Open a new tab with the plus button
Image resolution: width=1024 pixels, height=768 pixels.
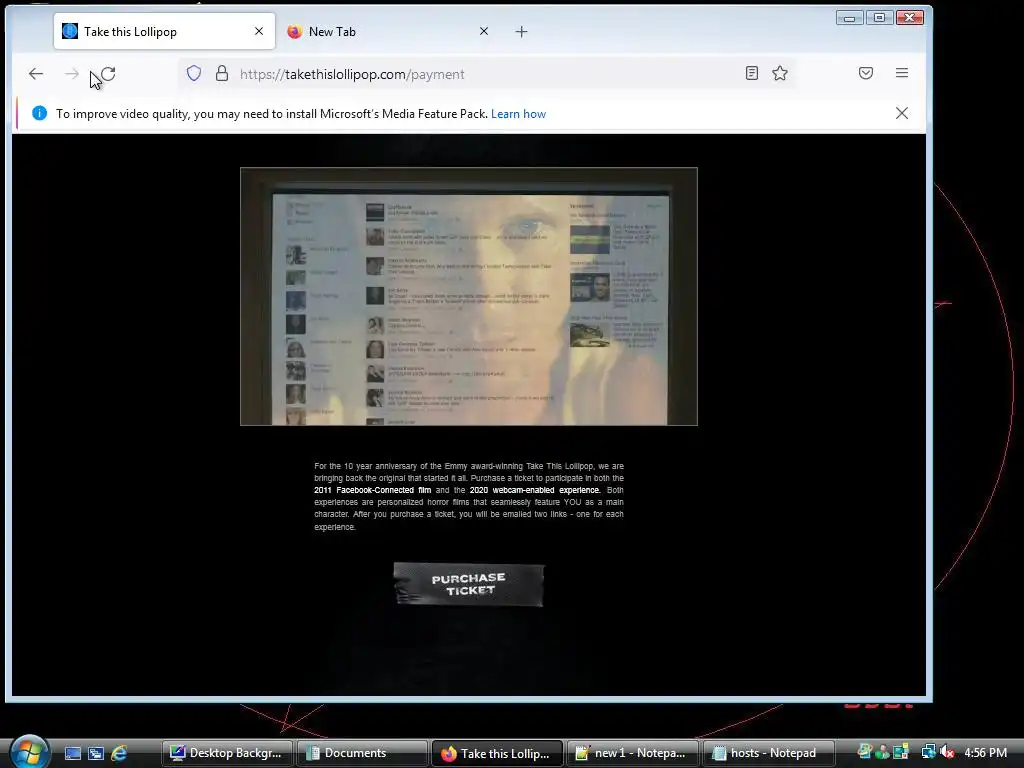[521, 31]
